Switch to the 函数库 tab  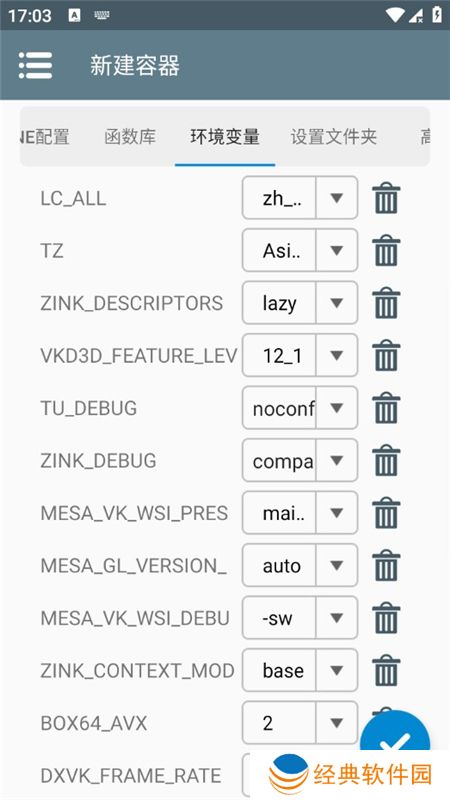pyautogui.click(x=130, y=137)
